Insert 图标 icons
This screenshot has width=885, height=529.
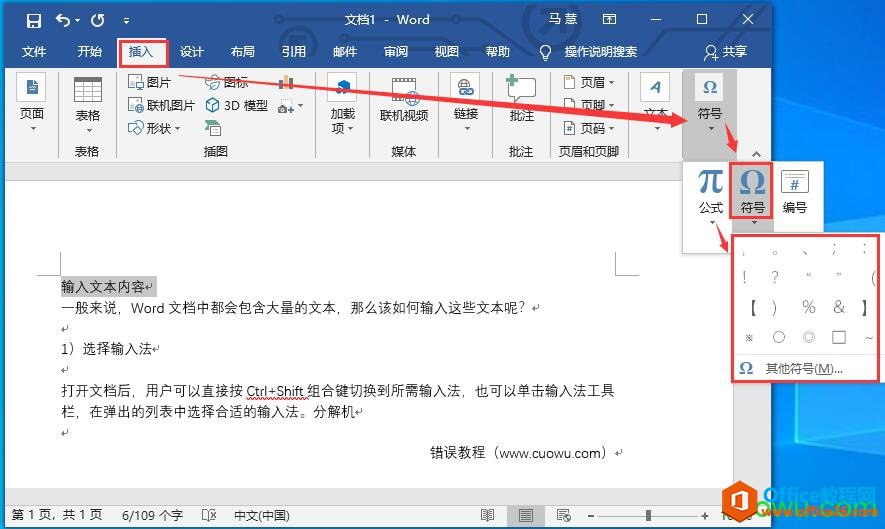[x=226, y=82]
